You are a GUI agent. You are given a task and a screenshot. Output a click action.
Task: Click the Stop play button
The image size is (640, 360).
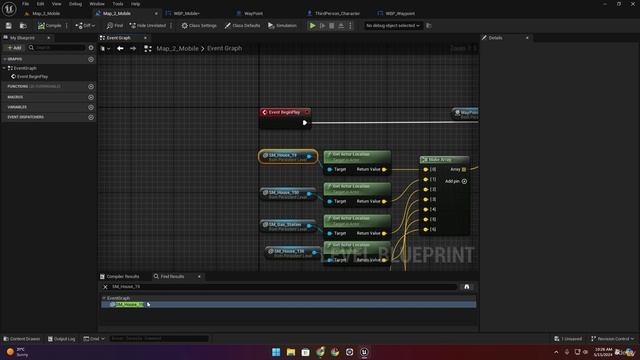[x=331, y=26]
